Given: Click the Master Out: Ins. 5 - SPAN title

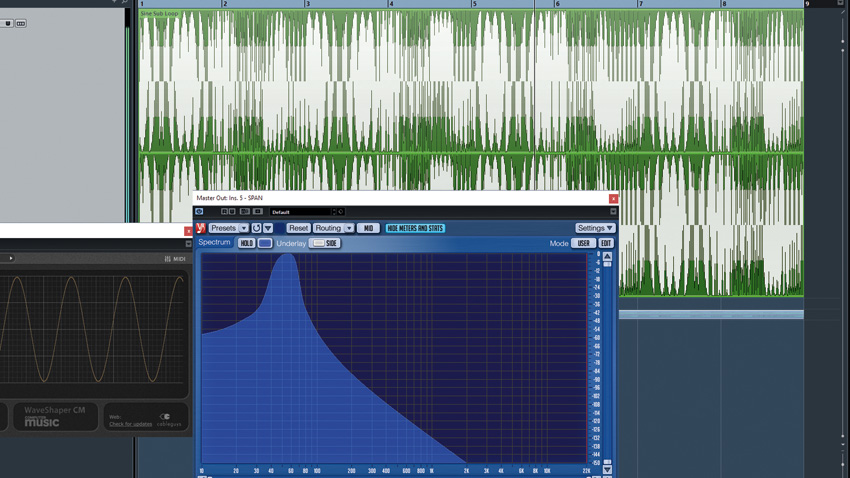Looking at the screenshot, I should click(229, 198).
